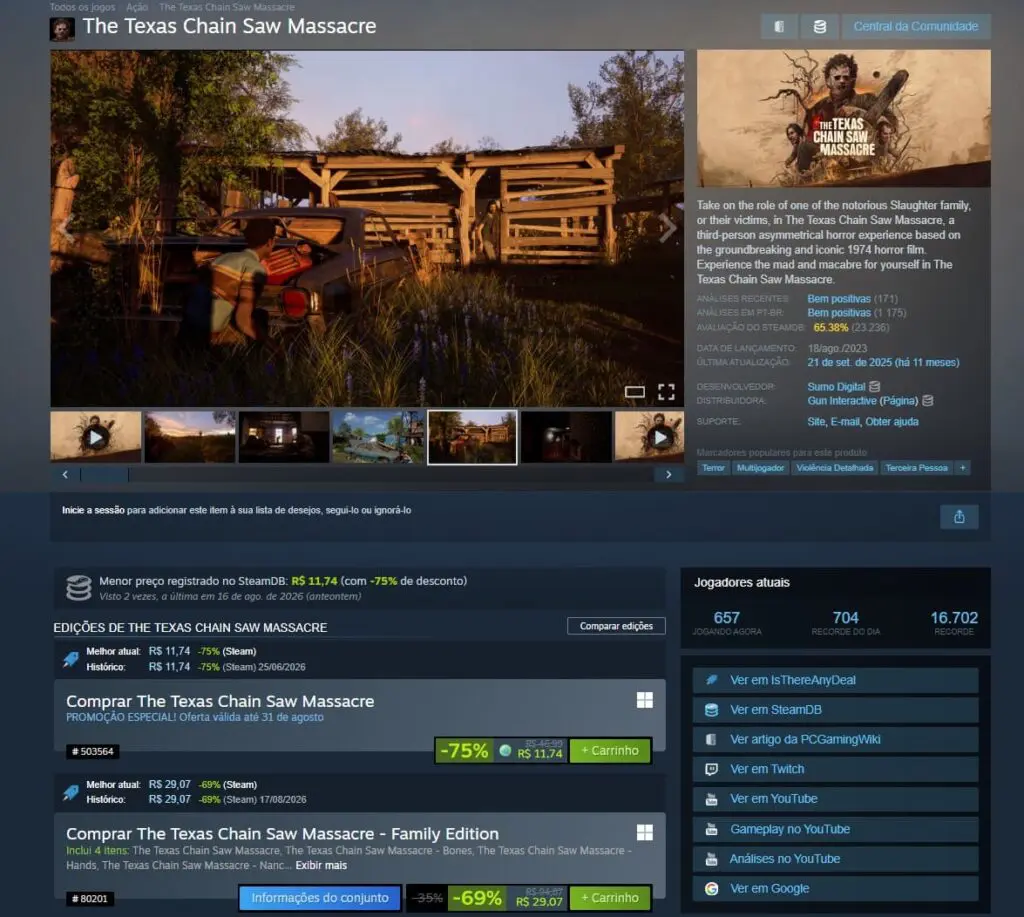Click Windows icon on Family Edition box
Viewport: 1024px width, 917px height.
coord(645,832)
